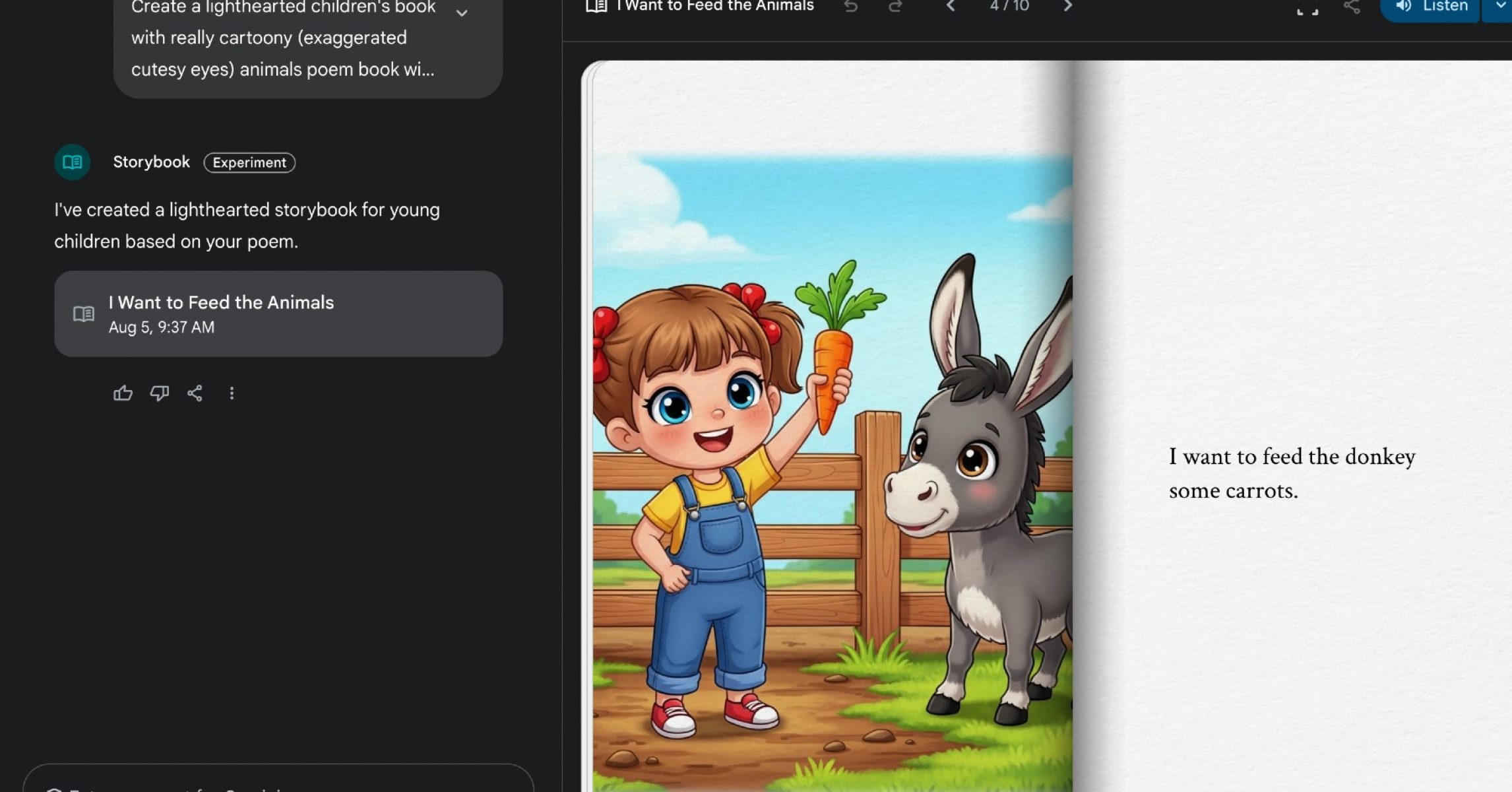The image size is (1512, 792).
Task: Go to the previous storybook page
Action: [x=951, y=7]
